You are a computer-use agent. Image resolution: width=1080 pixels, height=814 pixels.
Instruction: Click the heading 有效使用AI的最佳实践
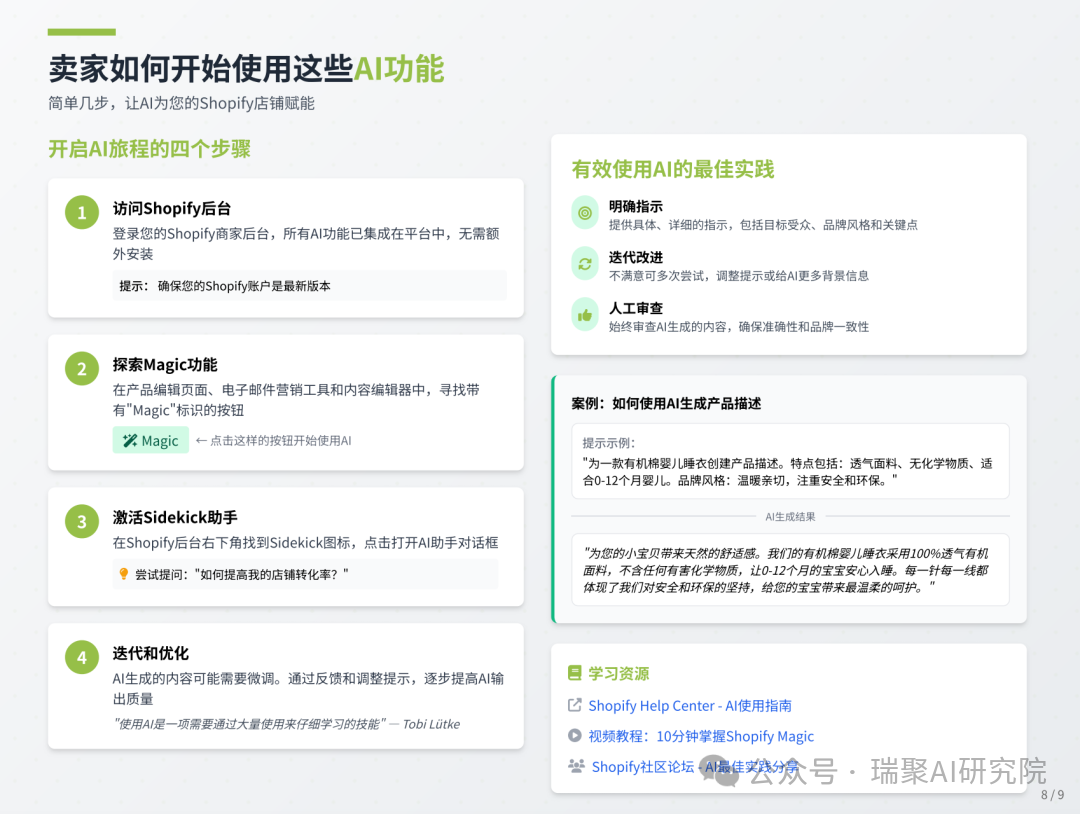pos(673,169)
